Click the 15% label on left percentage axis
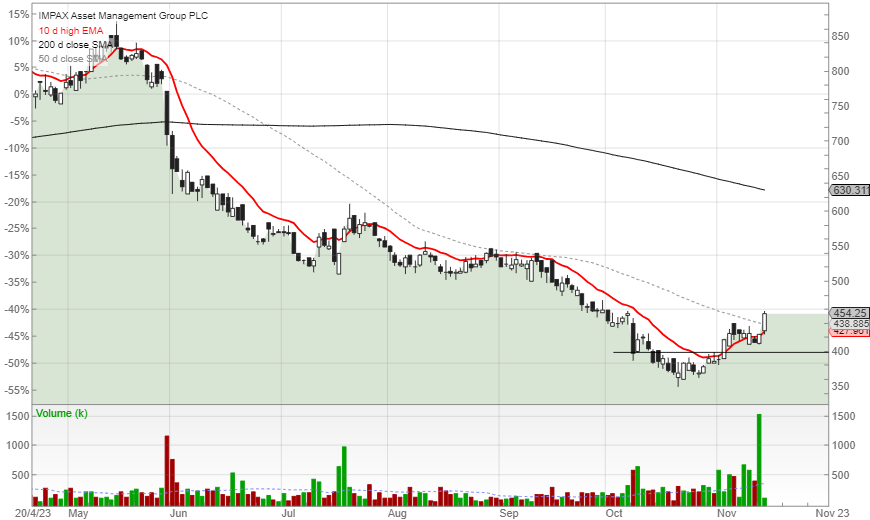This screenshot has width=870, height=520. tap(18, 14)
